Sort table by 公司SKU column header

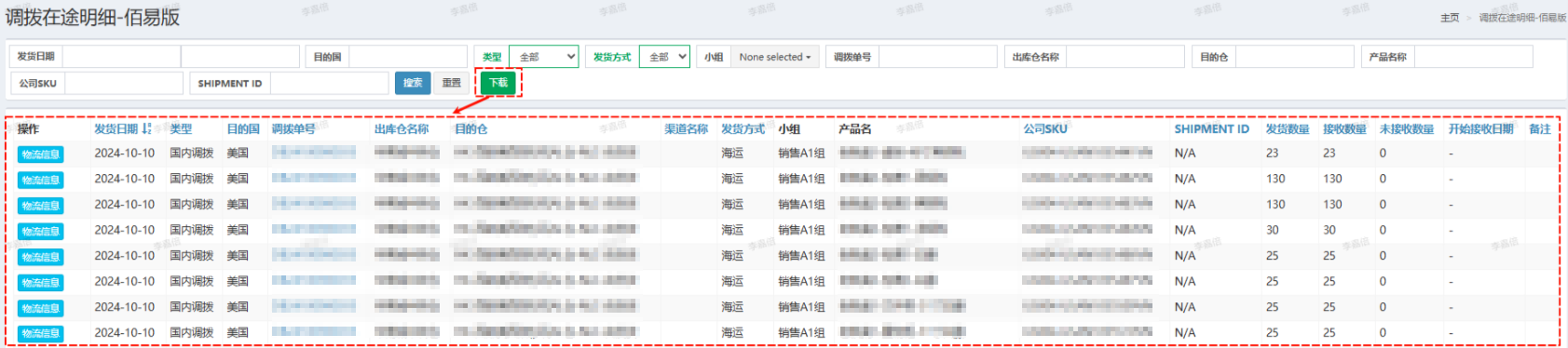click(1045, 129)
